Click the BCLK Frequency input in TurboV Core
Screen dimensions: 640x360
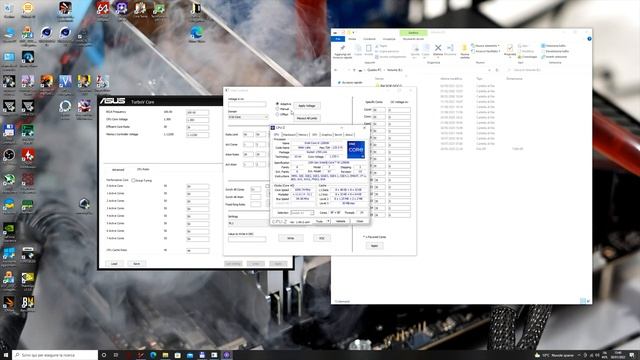(x=198, y=112)
